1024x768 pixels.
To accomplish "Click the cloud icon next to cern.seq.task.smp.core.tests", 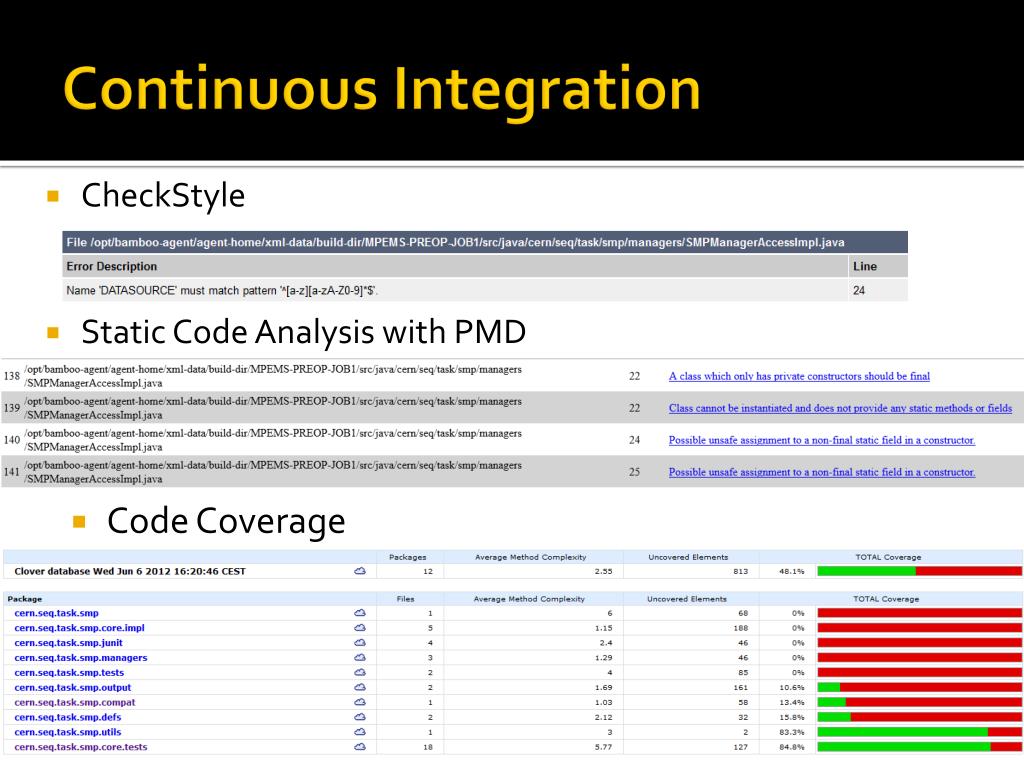I will point(360,747).
